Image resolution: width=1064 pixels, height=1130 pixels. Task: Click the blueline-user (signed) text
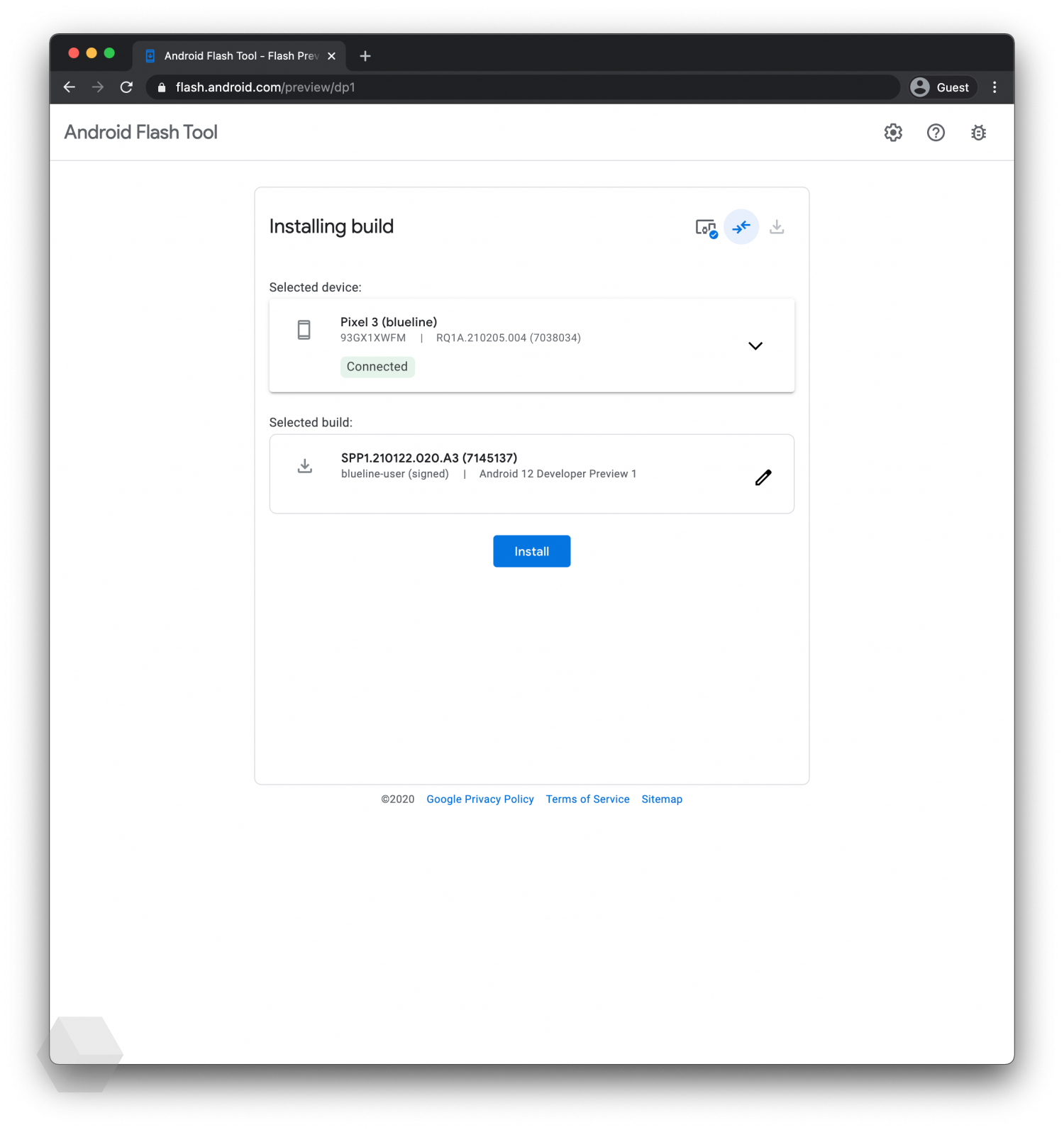point(395,474)
